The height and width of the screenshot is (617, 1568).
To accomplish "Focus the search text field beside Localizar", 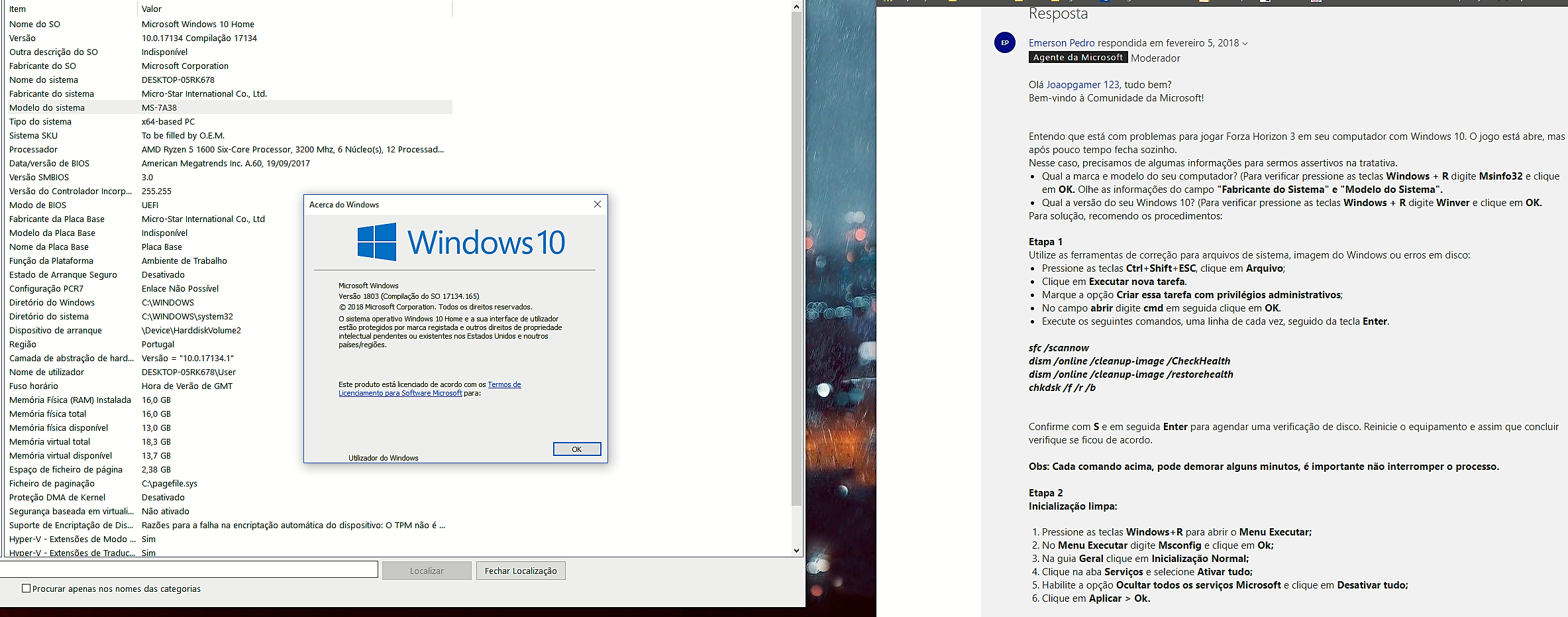I will (x=189, y=569).
